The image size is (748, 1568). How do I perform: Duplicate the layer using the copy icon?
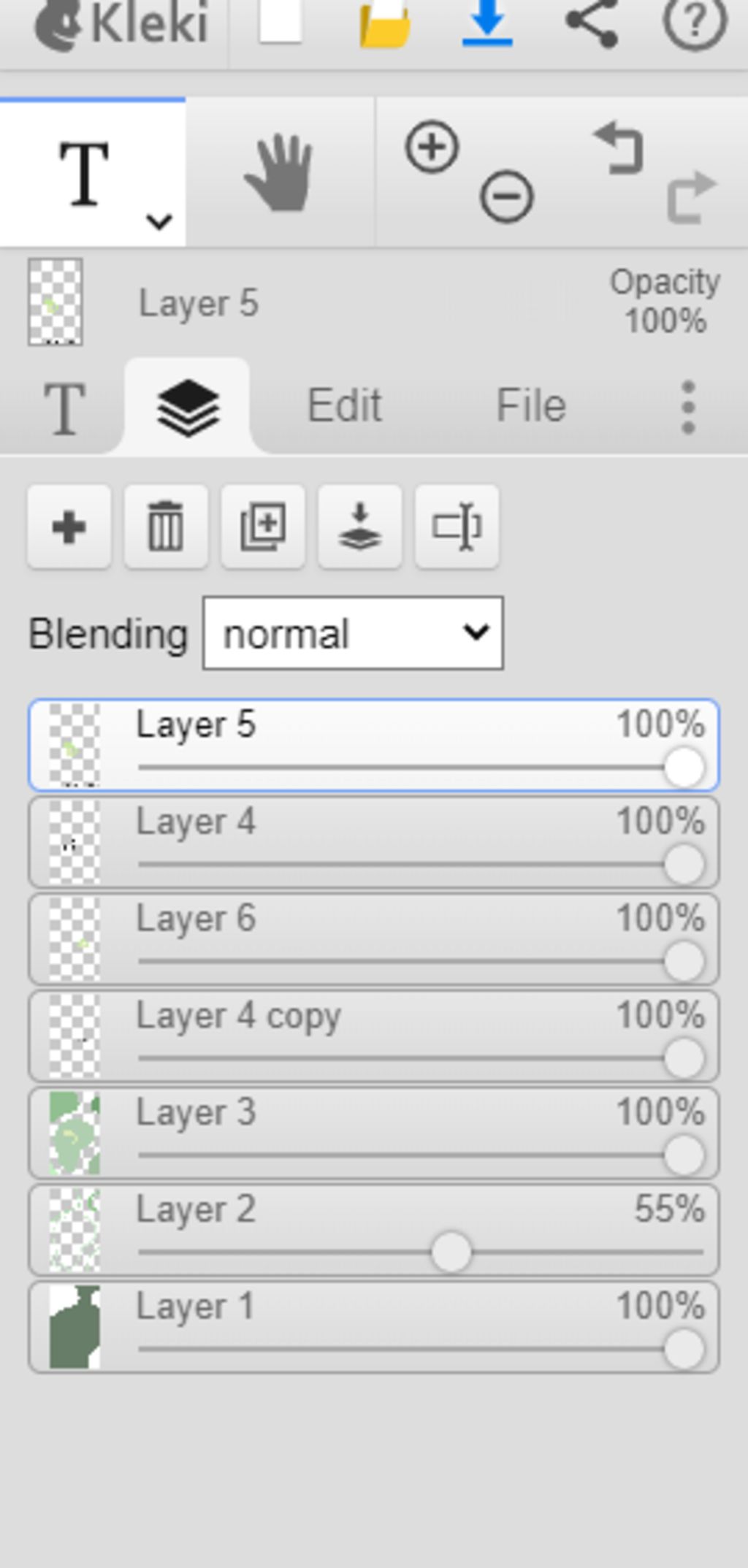pos(263,527)
